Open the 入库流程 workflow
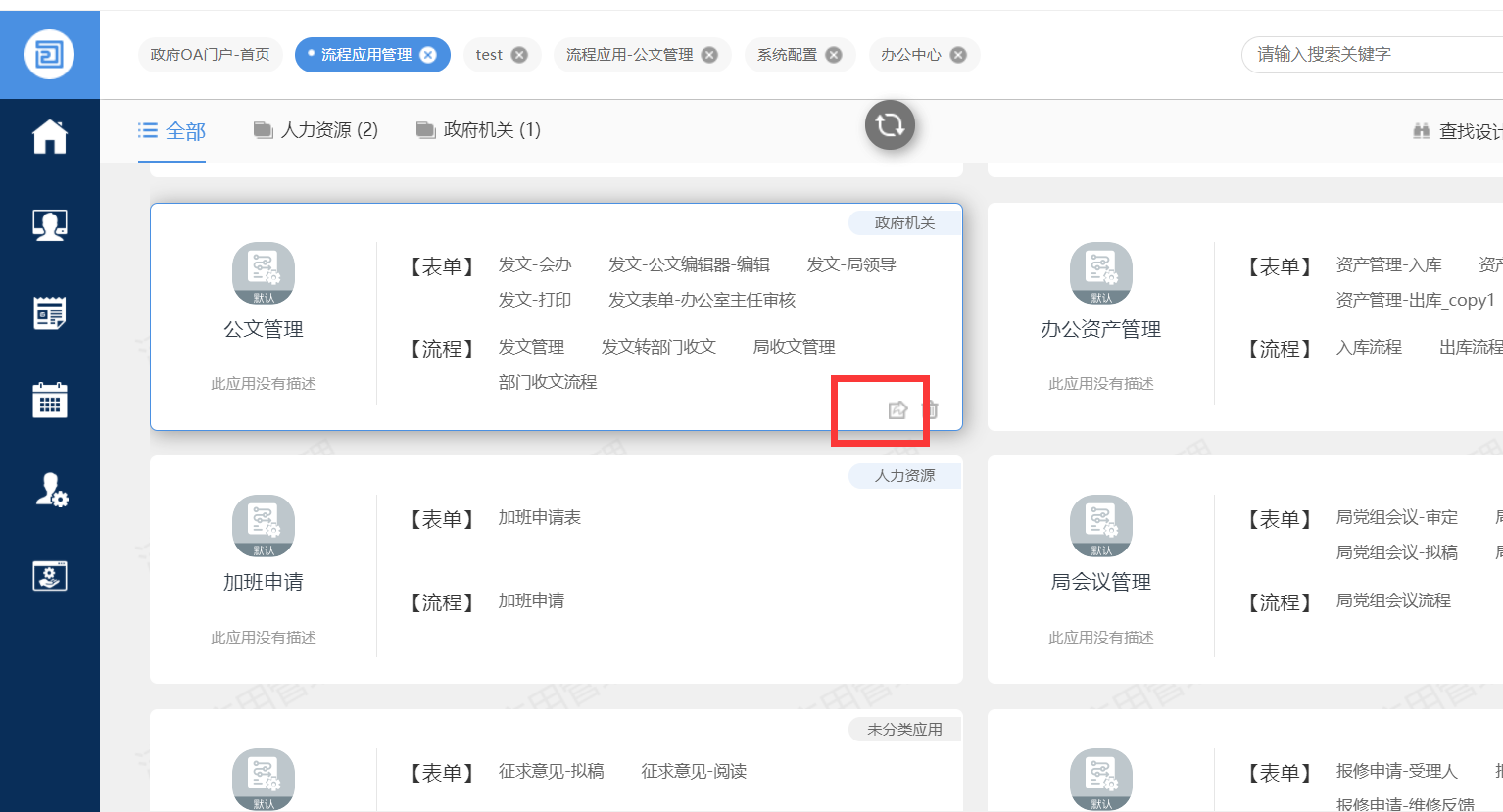This screenshot has width=1503, height=812. point(1369,347)
